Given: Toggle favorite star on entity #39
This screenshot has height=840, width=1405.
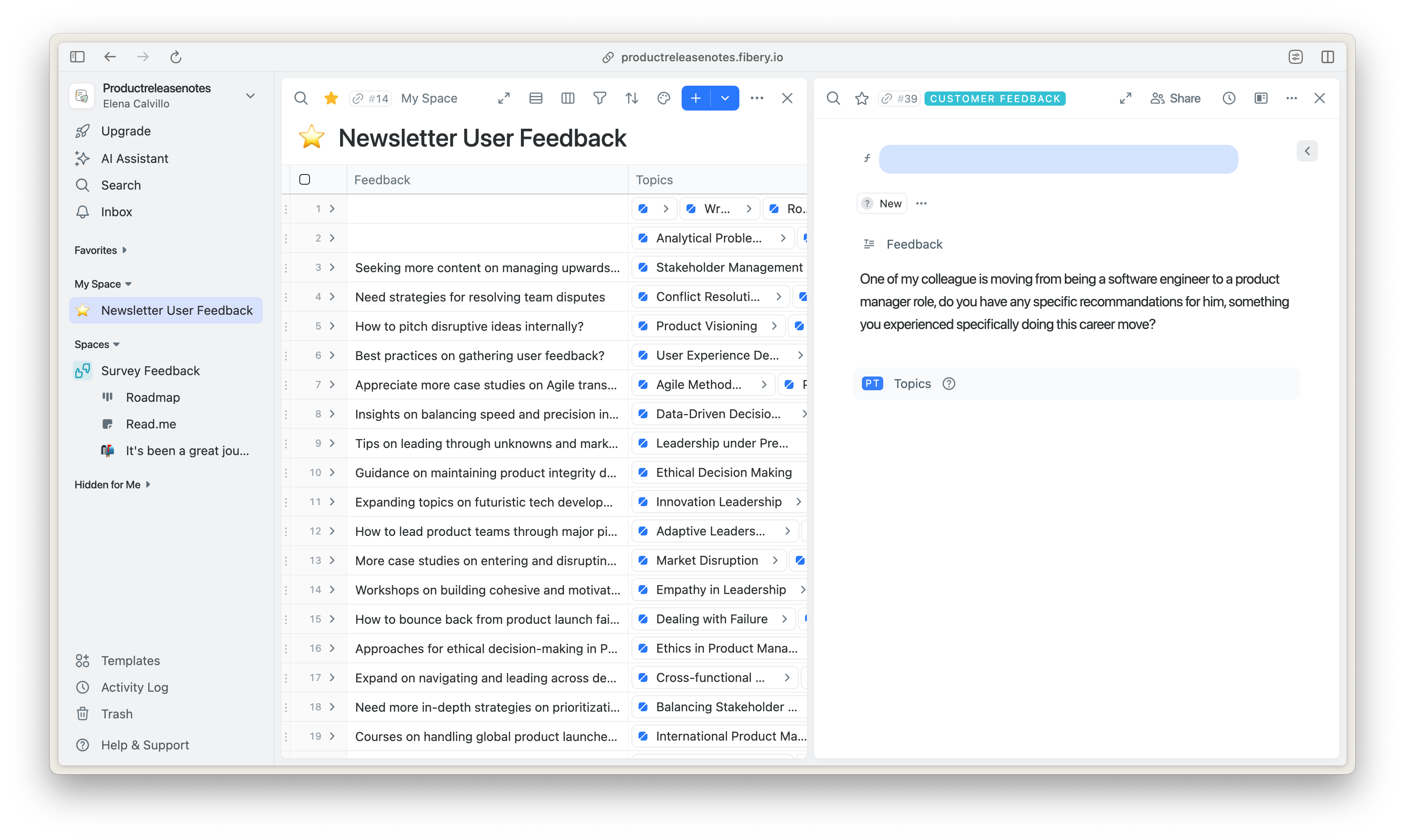Looking at the screenshot, I should (x=861, y=99).
